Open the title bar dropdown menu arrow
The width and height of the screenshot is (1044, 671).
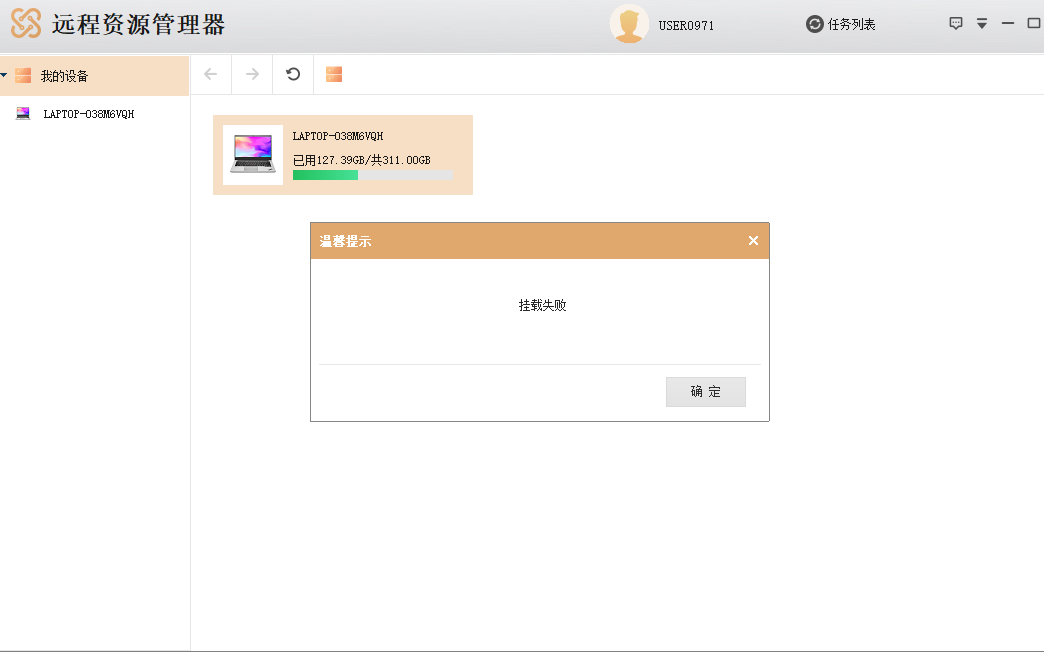coord(982,24)
